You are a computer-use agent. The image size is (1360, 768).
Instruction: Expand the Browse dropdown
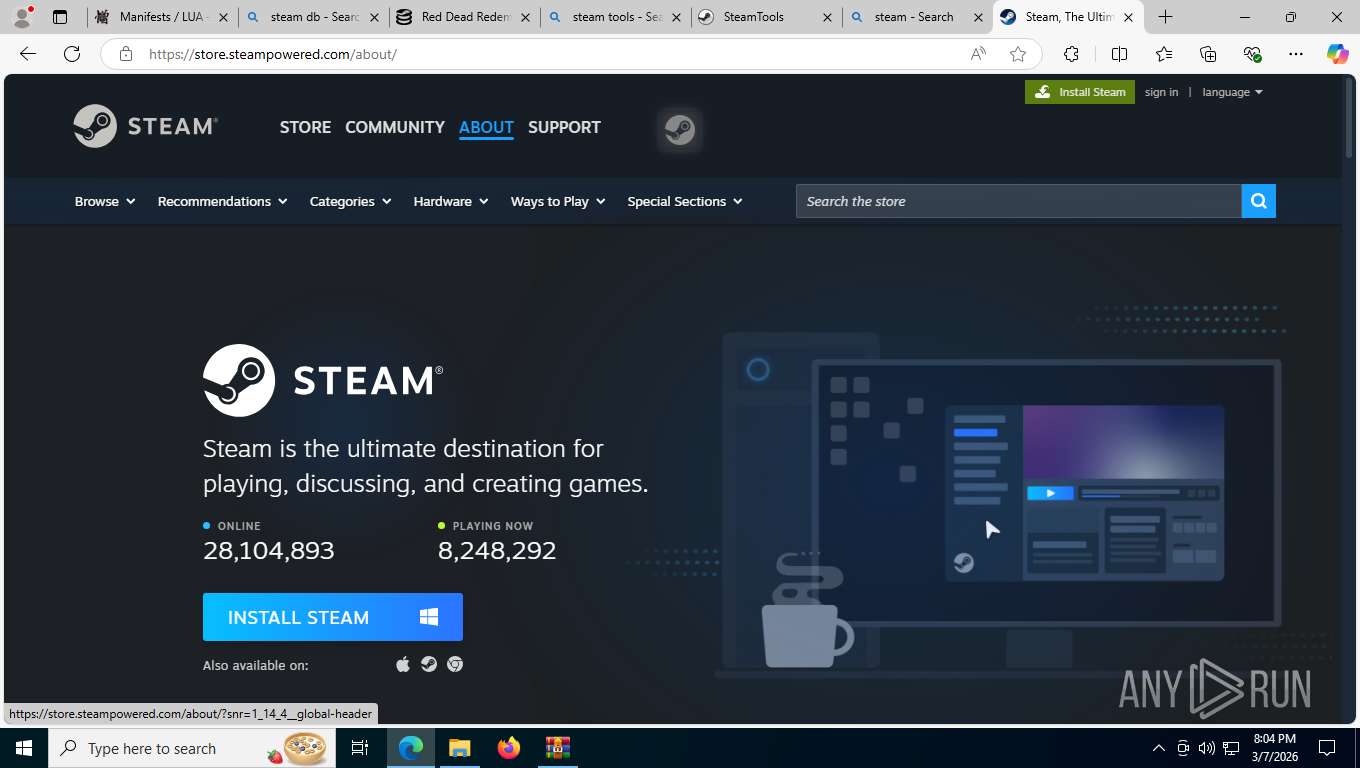click(105, 201)
